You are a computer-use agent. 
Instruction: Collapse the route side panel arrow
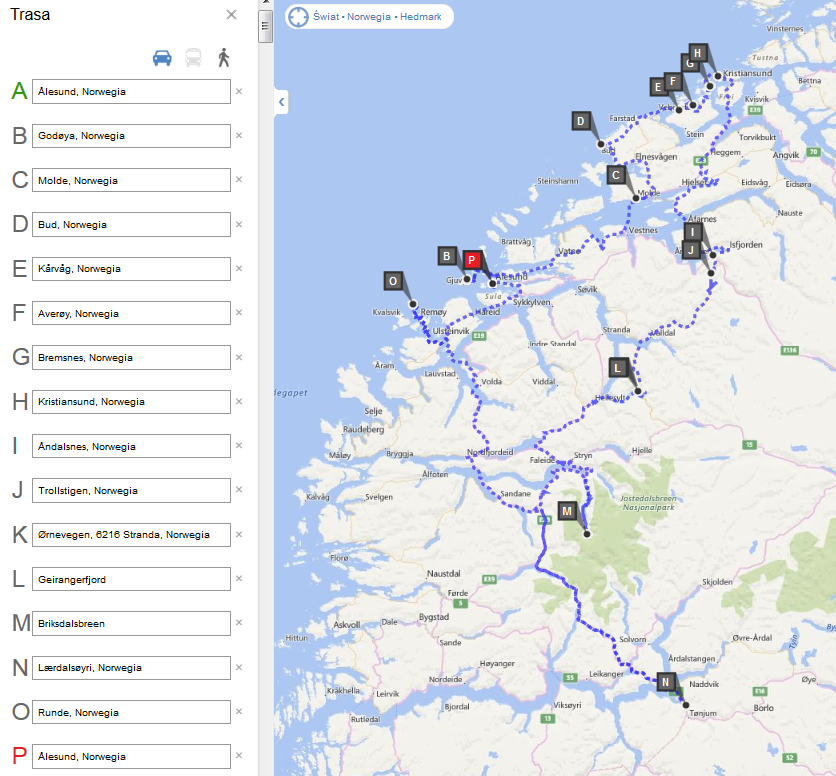pyautogui.click(x=282, y=102)
